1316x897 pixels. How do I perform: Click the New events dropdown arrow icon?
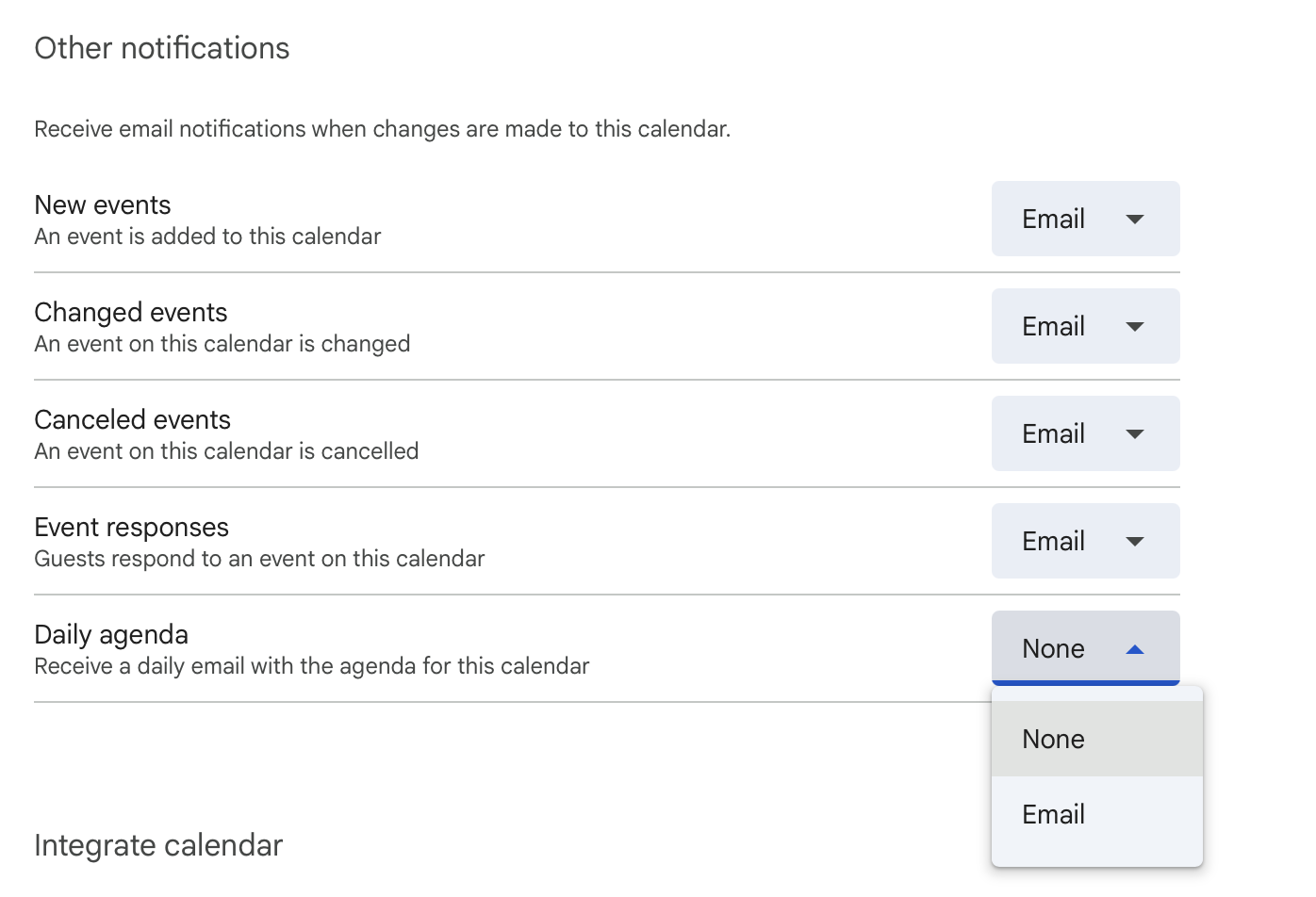point(1135,220)
